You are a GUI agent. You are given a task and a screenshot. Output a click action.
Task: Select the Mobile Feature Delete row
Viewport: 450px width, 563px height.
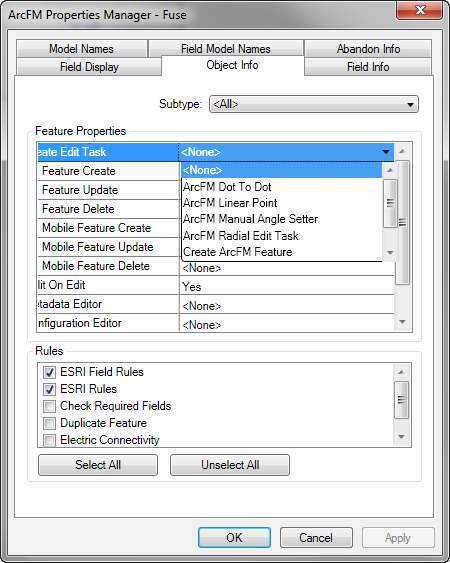(108, 266)
